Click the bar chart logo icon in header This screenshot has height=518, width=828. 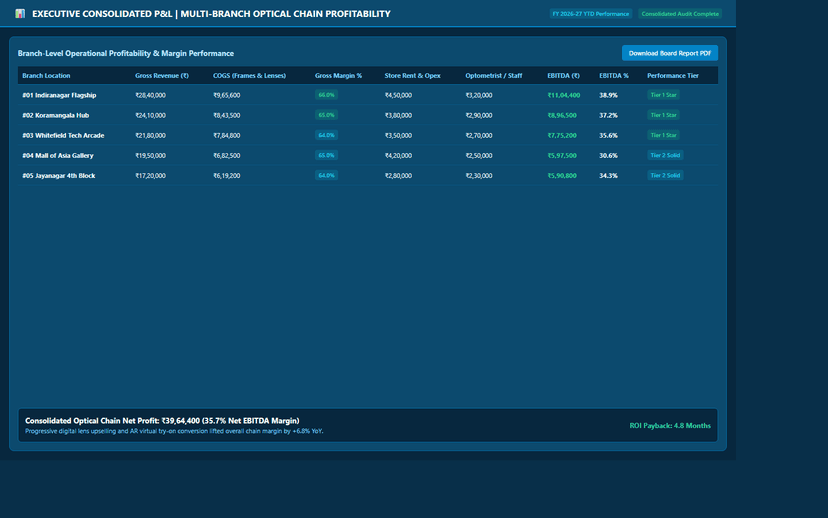coord(20,14)
